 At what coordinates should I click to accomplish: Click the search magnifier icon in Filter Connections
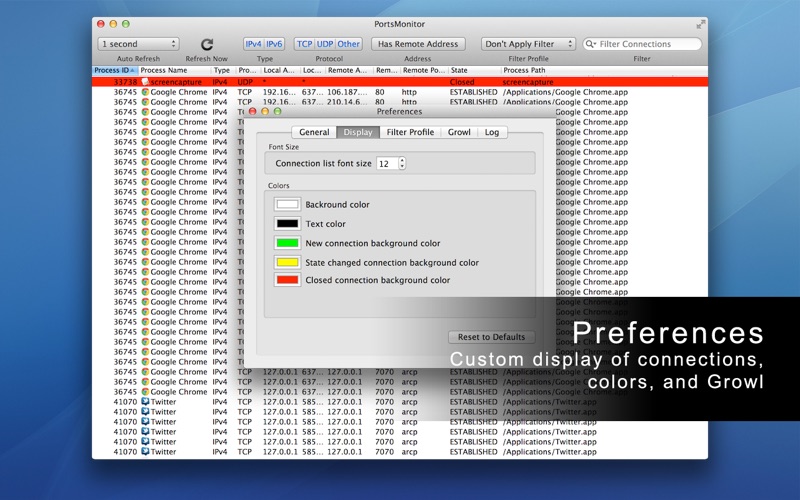(590, 44)
